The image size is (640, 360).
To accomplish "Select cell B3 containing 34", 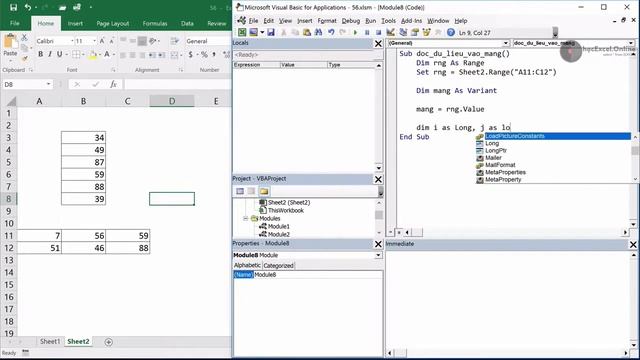I will [x=83, y=138].
